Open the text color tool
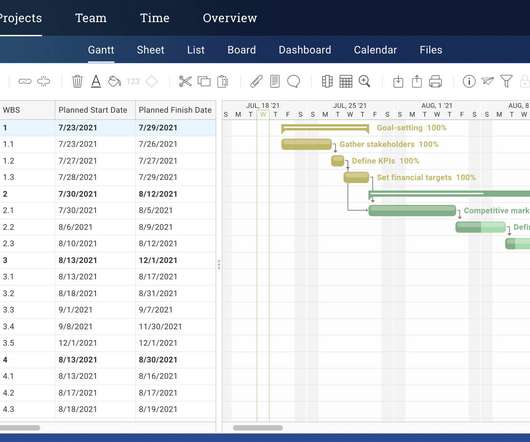The width and height of the screenshot is (530, 442). [x=96, y=81]
